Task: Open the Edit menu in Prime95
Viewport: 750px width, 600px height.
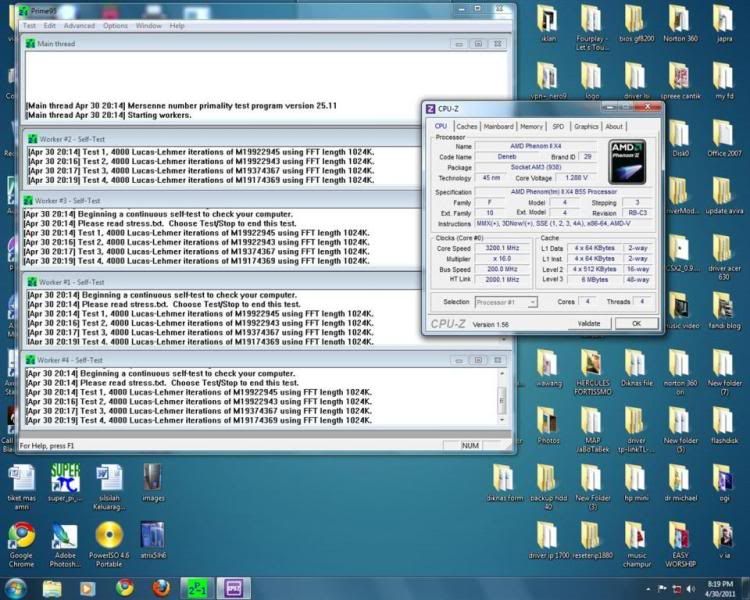Action: [x=50, y=26]
